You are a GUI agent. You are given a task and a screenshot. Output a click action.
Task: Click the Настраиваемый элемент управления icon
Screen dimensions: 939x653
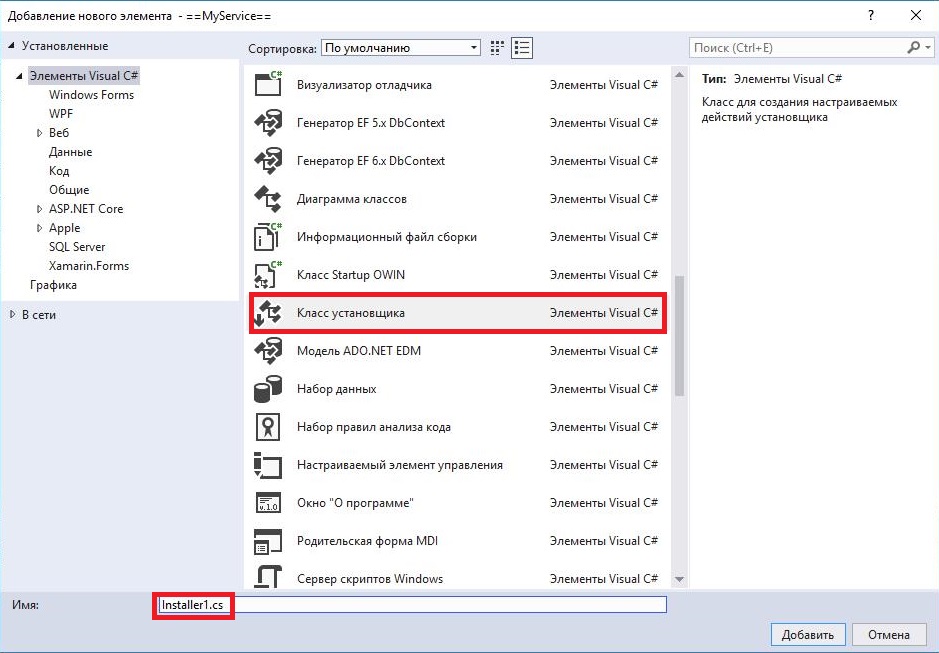point(268,465)
